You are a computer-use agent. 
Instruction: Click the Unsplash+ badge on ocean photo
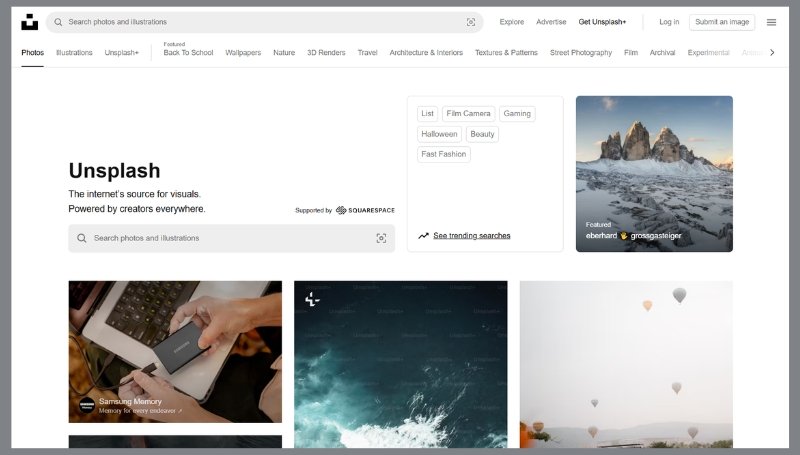point(312,299)
